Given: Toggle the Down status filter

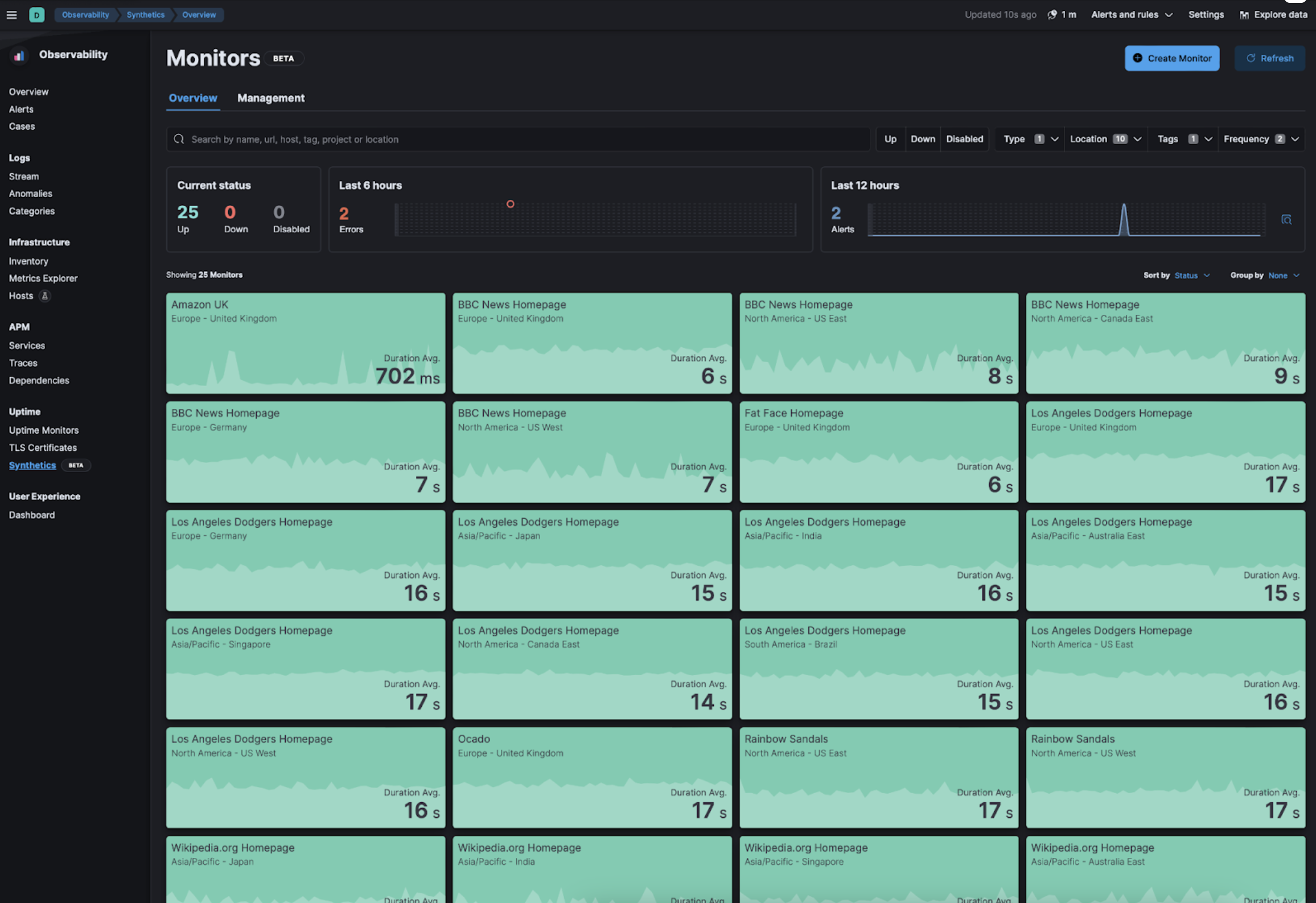Looking at the screenshot, I should [921, 139].
